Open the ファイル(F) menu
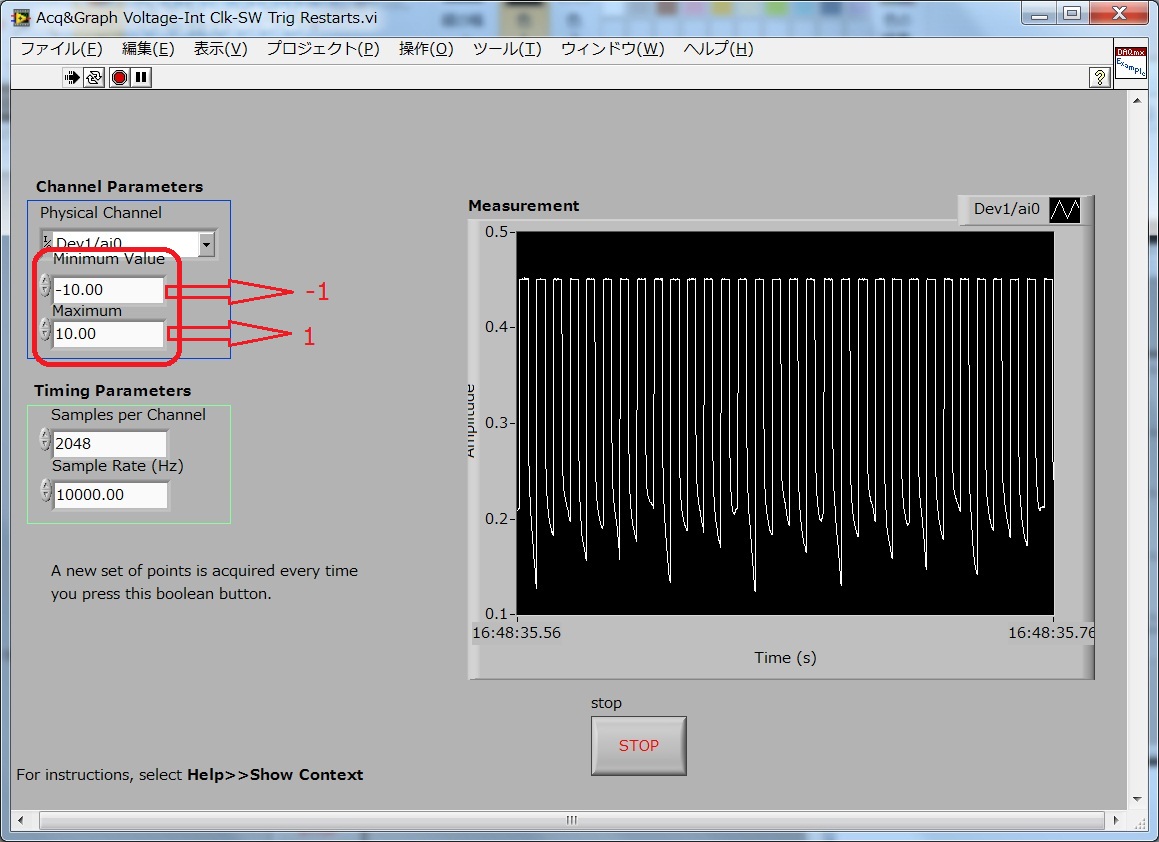1159x842 pixels. coord(61,49)
